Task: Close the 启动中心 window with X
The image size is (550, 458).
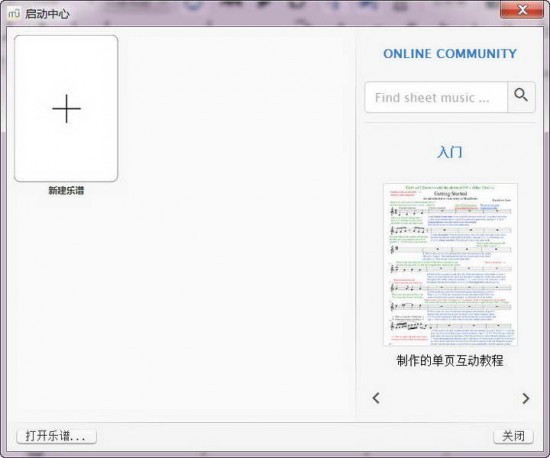Action: point(522,9)
